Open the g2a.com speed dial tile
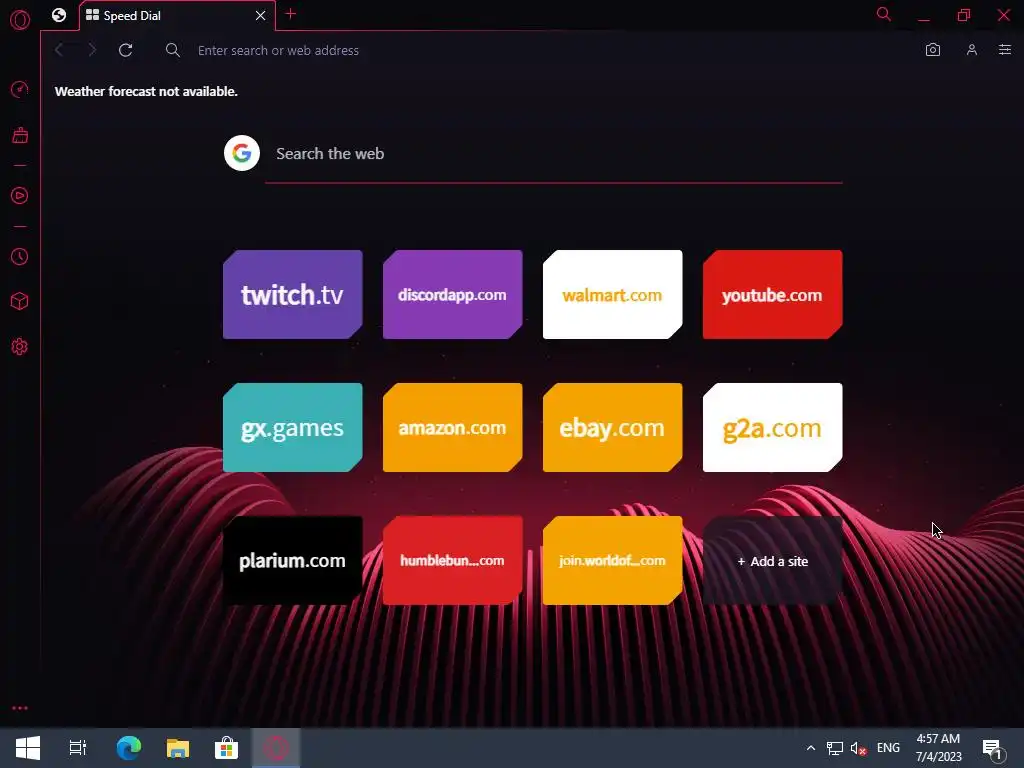This screenshot has height=768, width=1024. (x=773, y=428)
